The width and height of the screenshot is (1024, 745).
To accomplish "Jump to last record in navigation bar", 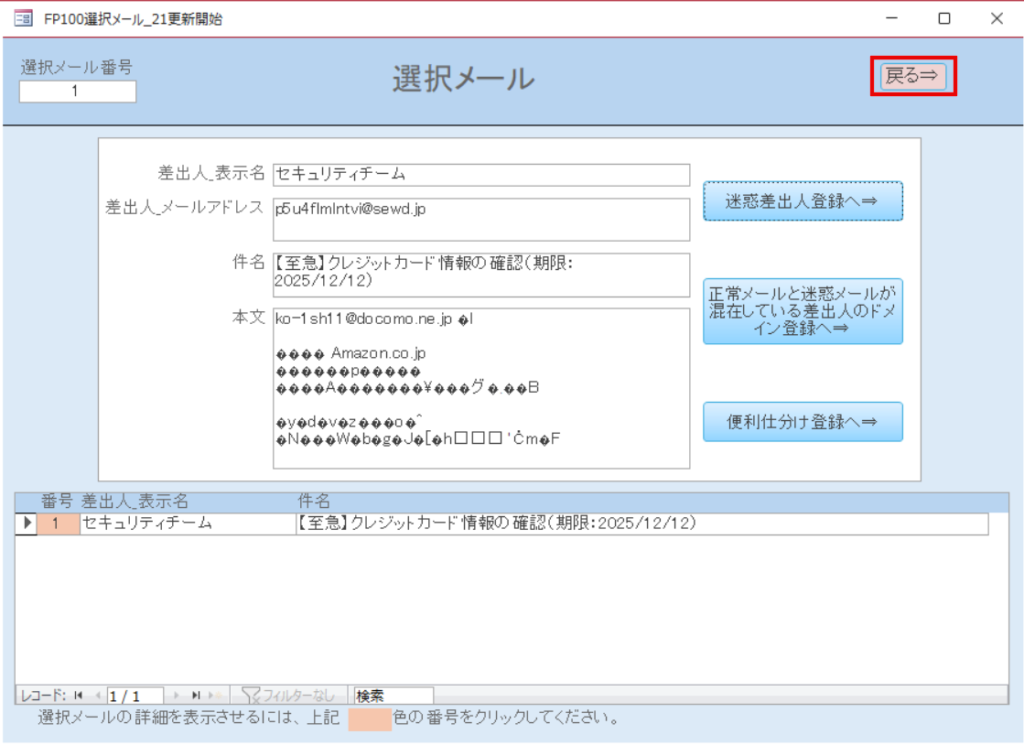I will click(196, 695).
